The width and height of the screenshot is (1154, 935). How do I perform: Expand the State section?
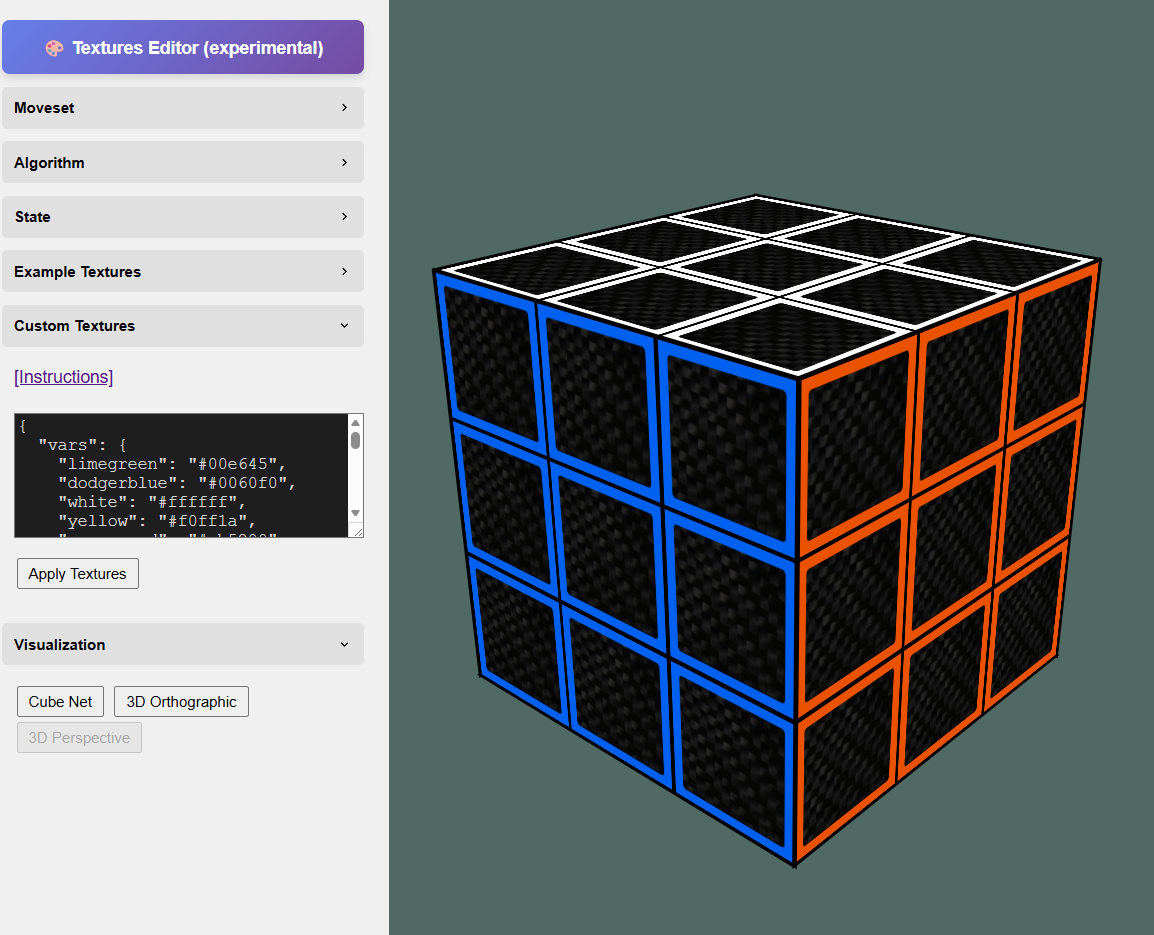click(183, 216)
